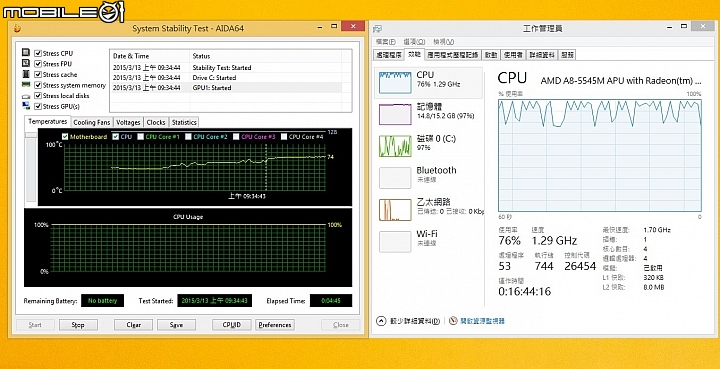This screenshot has width=720, height=369.
Task: Open the Processes (處理程序) tab in Task Manager
Action: pyautogui.click(x=389, y=55)
